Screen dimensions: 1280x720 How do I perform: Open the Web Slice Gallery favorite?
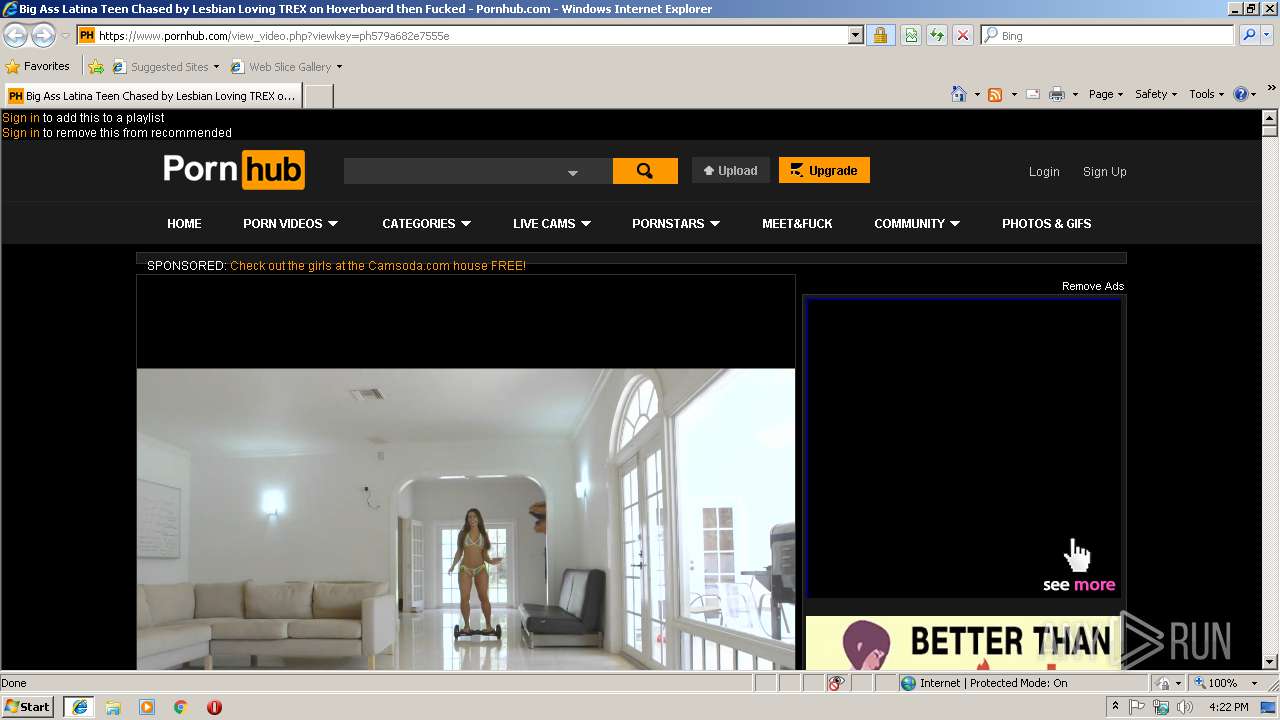click(281, 67)
